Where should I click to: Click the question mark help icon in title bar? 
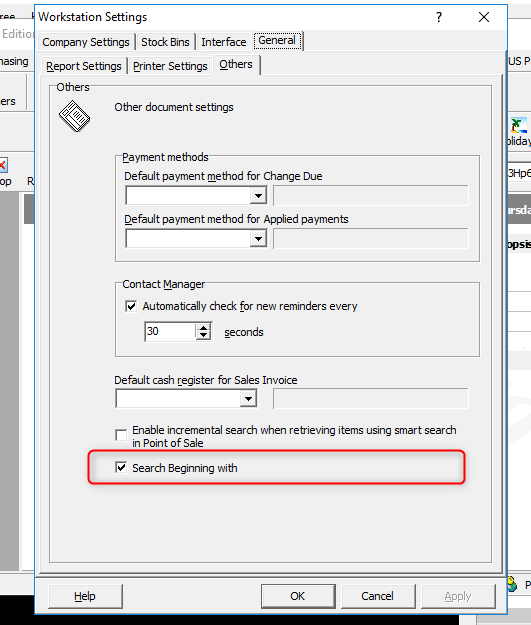[x=439, y=17]
